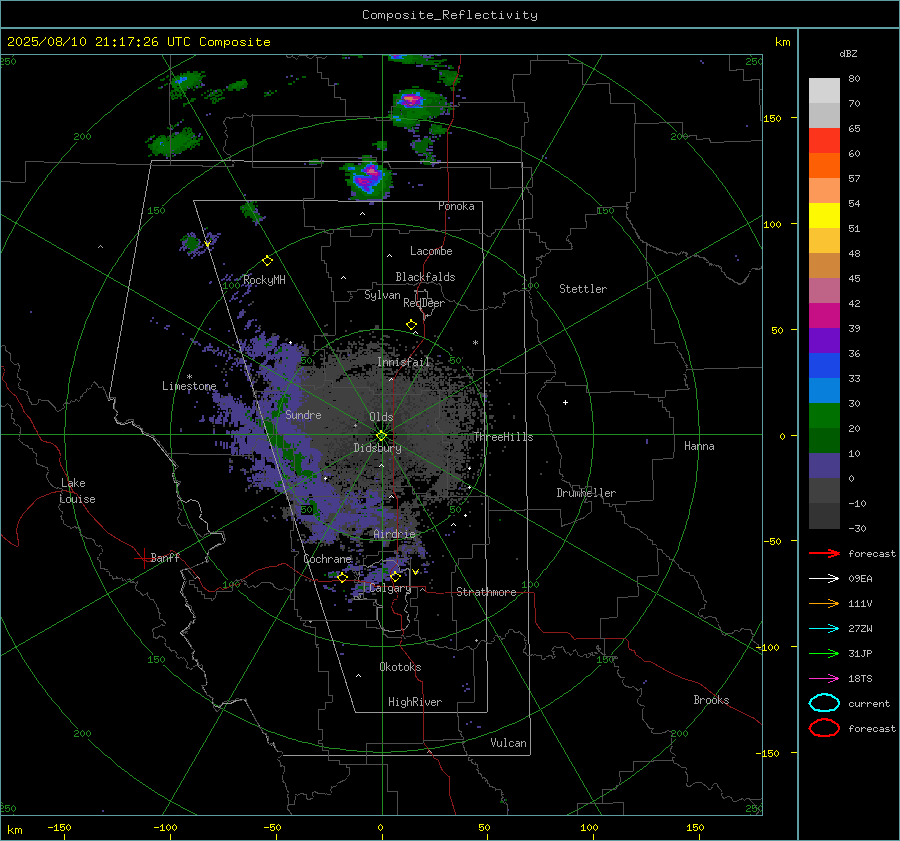Click the 42 dBZ pink color swatch
This screenshot has height=841, width=900.
(824, 290)
